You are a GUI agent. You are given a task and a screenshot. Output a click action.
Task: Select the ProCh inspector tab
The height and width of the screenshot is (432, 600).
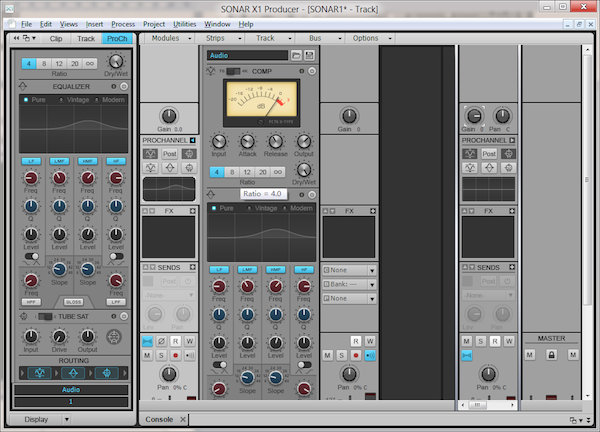point(117,39)
